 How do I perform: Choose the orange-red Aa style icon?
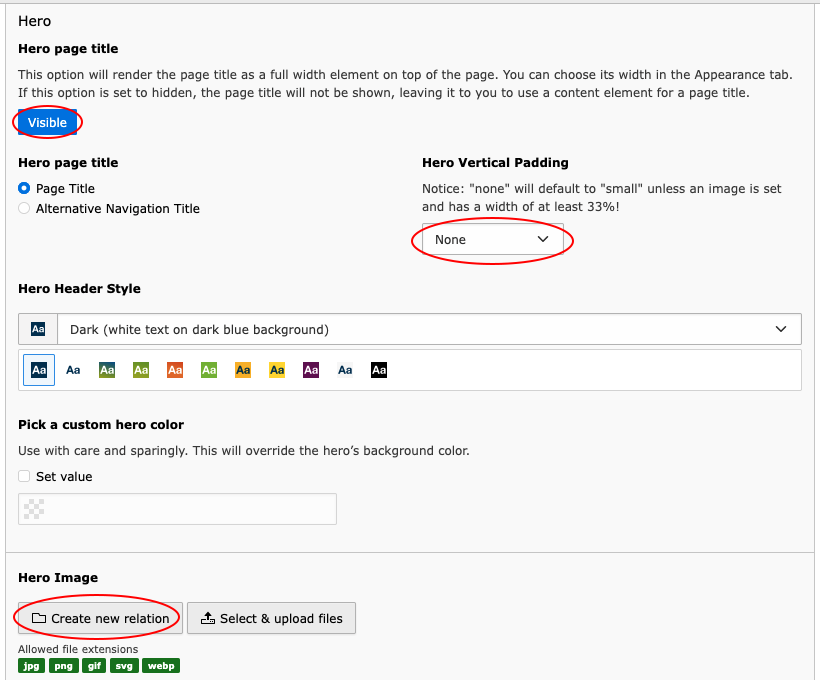[175, 370]
